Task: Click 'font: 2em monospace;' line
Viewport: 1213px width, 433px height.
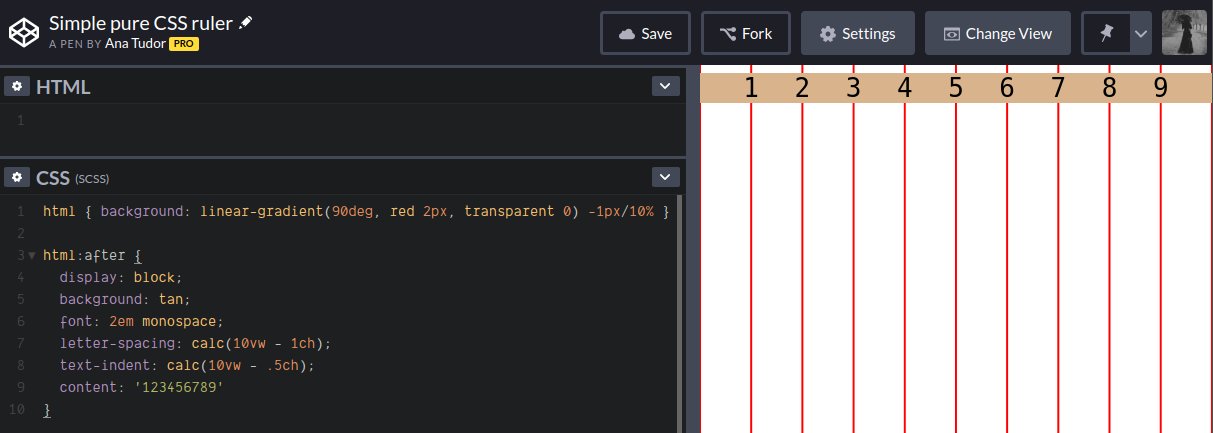Action: coord(142,321)
